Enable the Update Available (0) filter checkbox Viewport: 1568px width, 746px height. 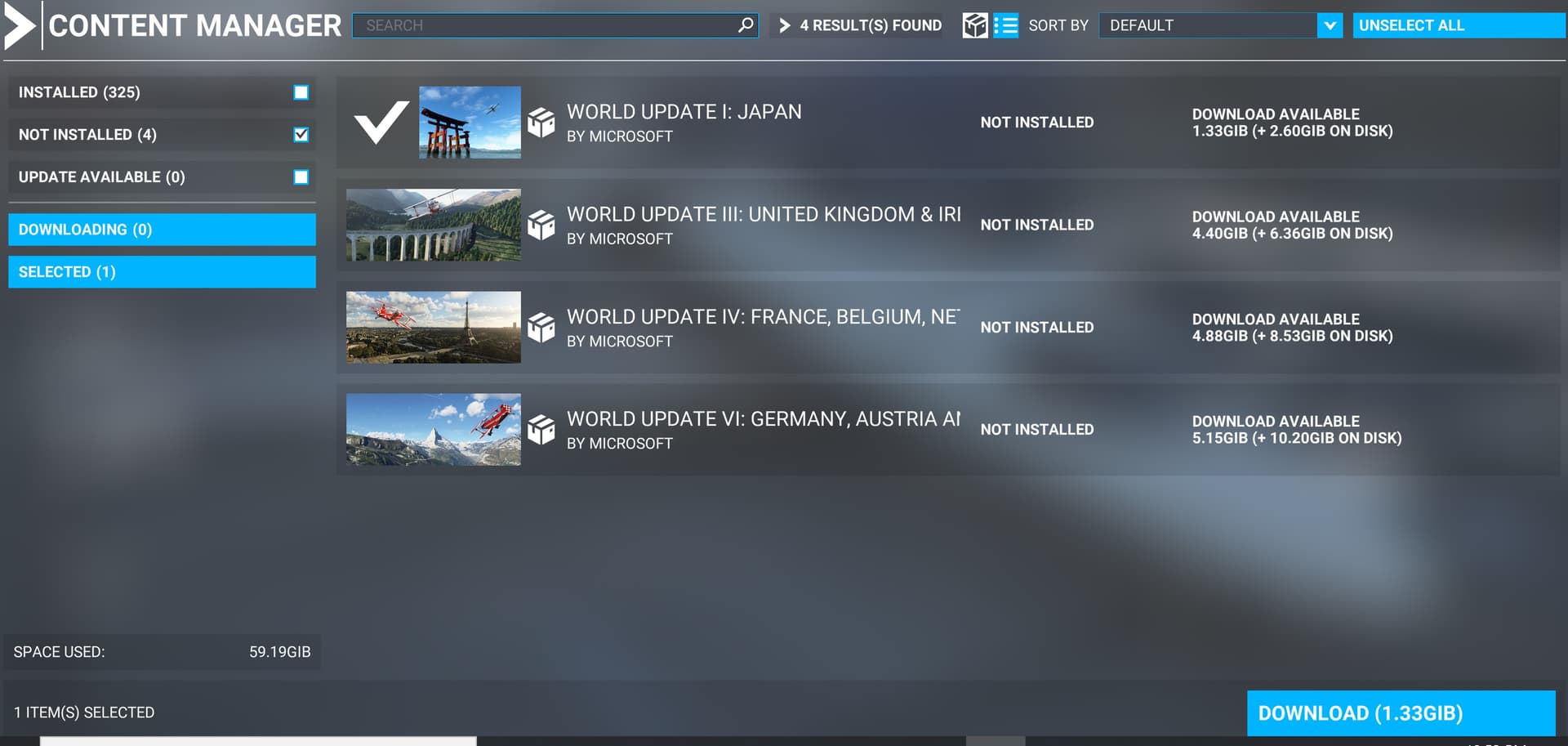[301, 177]
